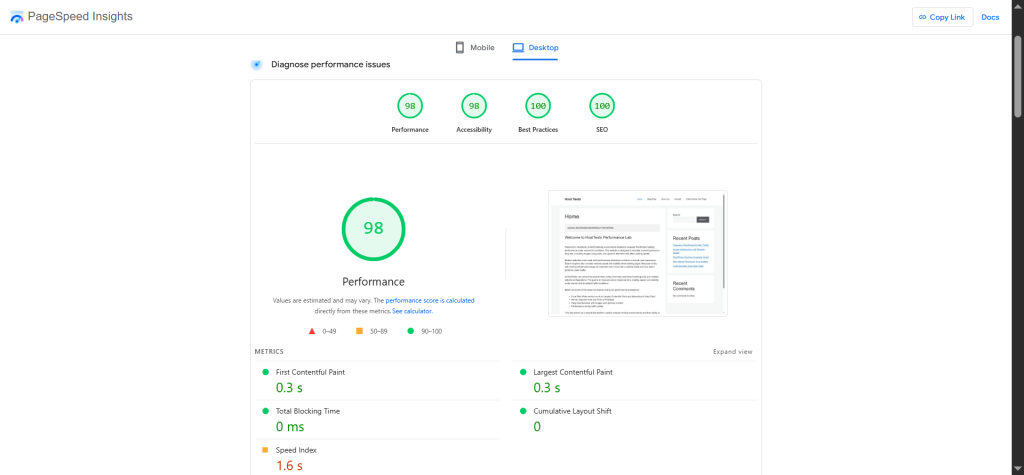Viewport: 1024px width, 475px height.
Task: Expand the First Contentful Paint metric
Action: (x=310, y=372)
